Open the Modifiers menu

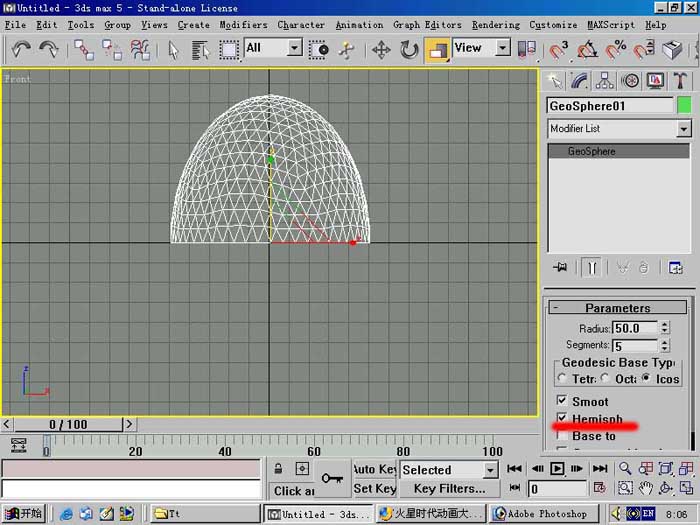[243, 25]
